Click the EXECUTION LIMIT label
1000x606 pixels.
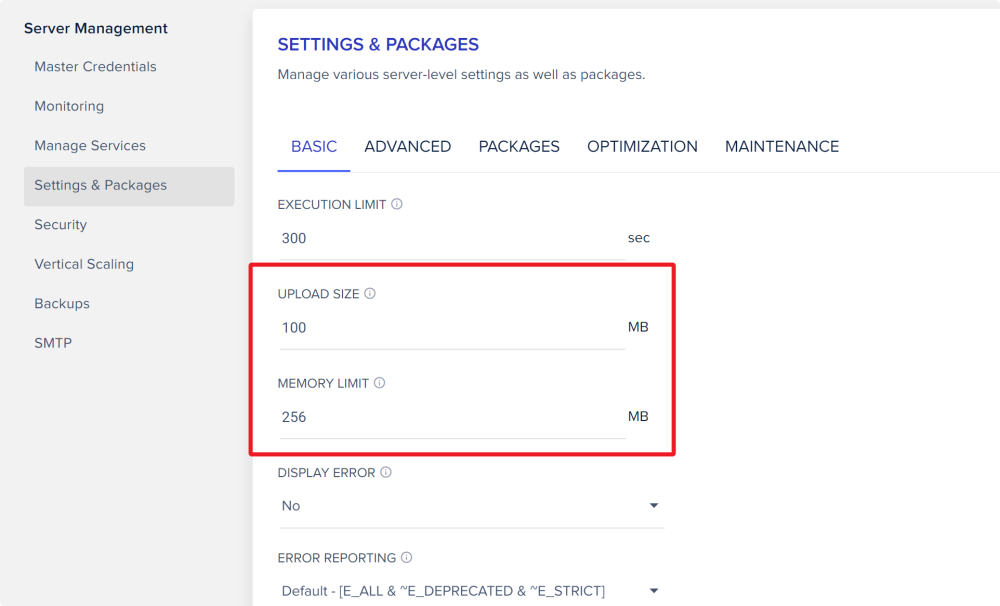[x=332, y=205]
